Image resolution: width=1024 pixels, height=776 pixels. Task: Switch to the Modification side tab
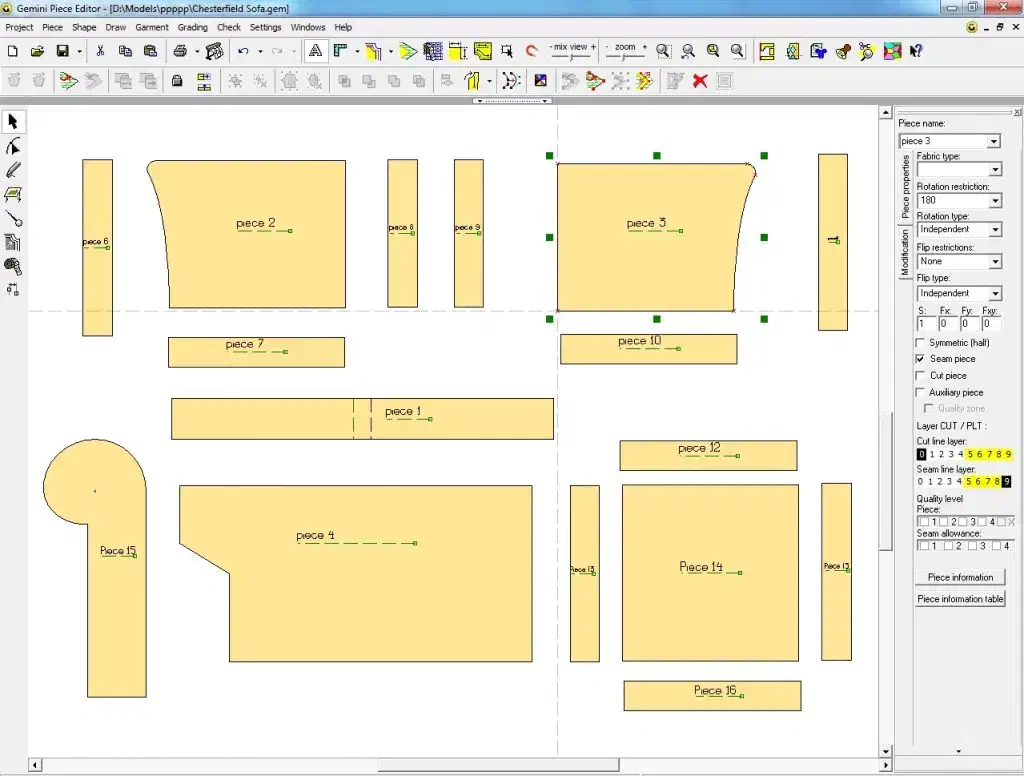point(906,252)
